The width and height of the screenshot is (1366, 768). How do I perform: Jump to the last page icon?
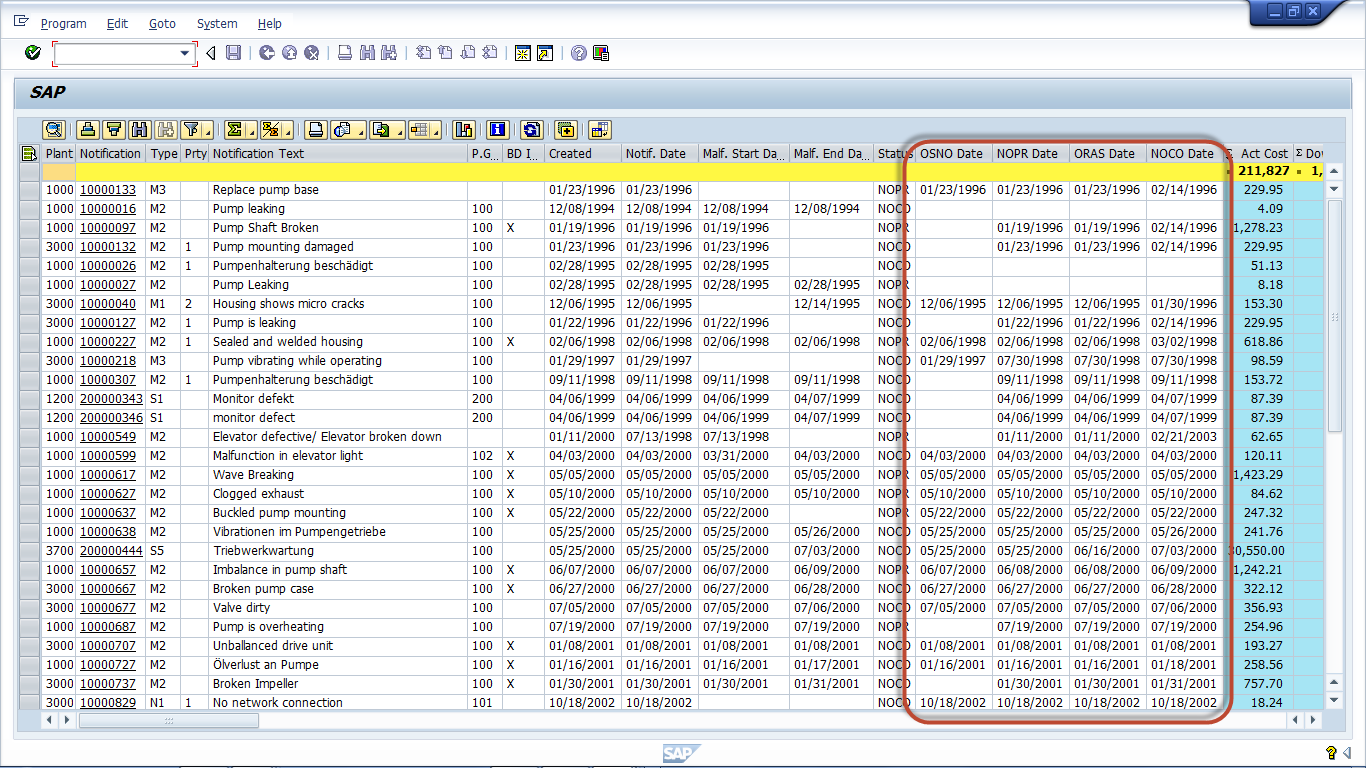[x=489, y=53]
